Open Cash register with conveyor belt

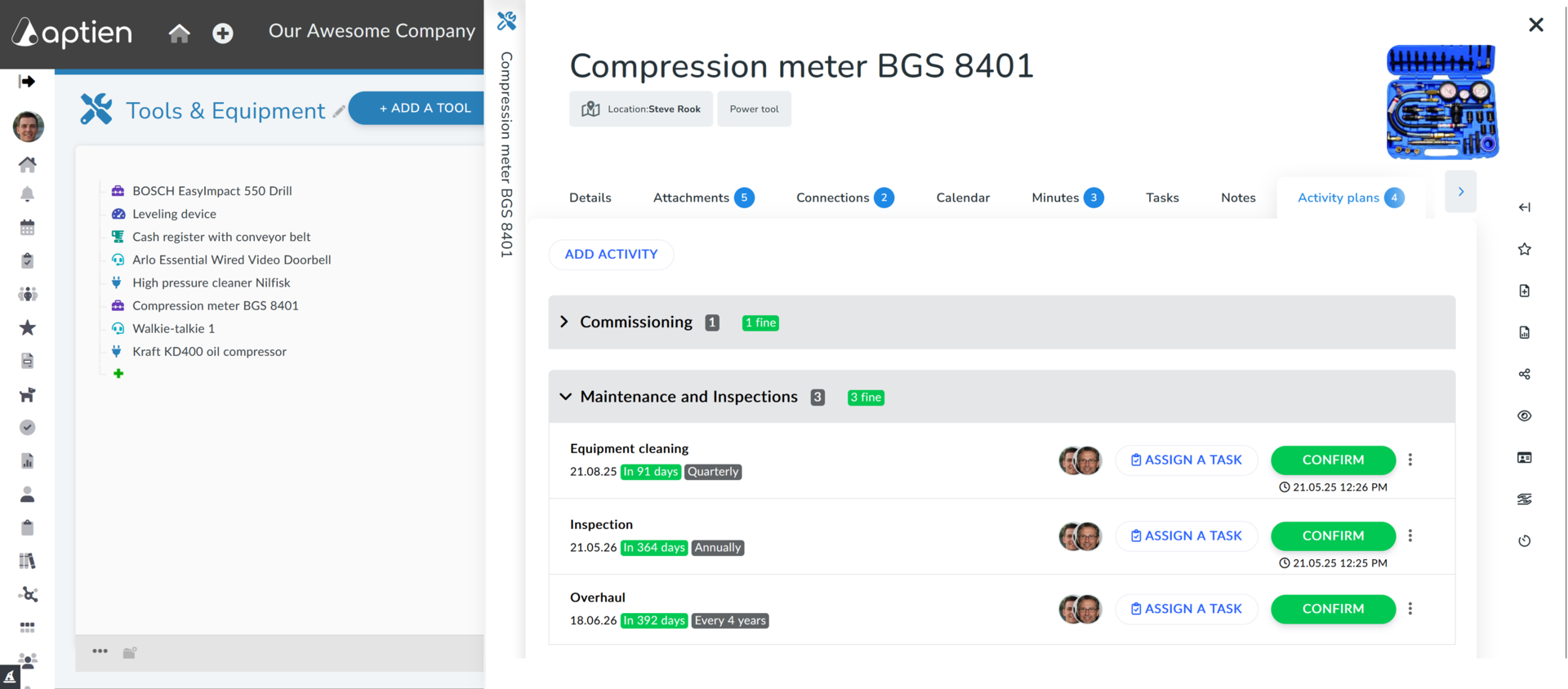pos(221,237)
